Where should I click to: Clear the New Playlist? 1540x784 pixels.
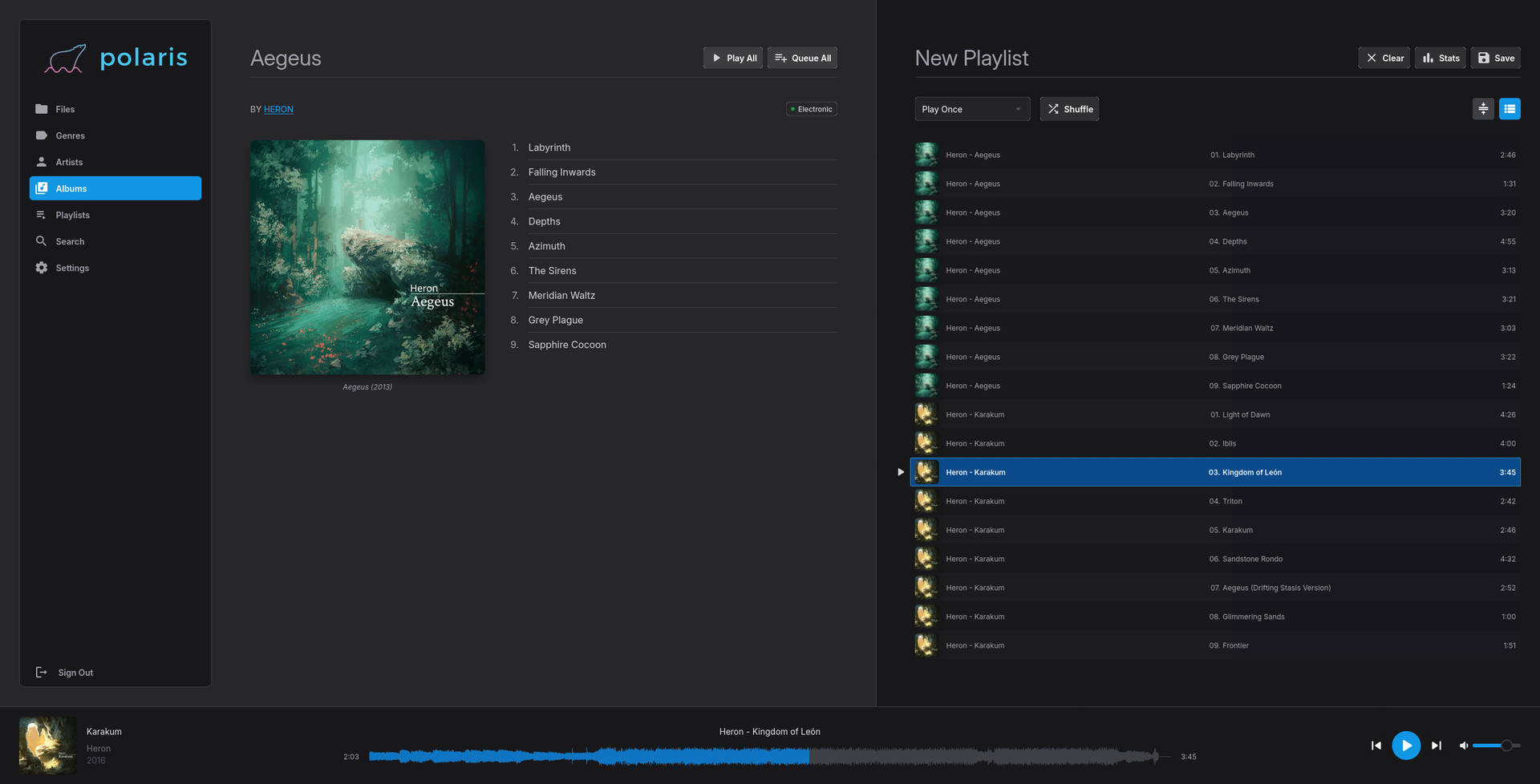[1384, 58]
